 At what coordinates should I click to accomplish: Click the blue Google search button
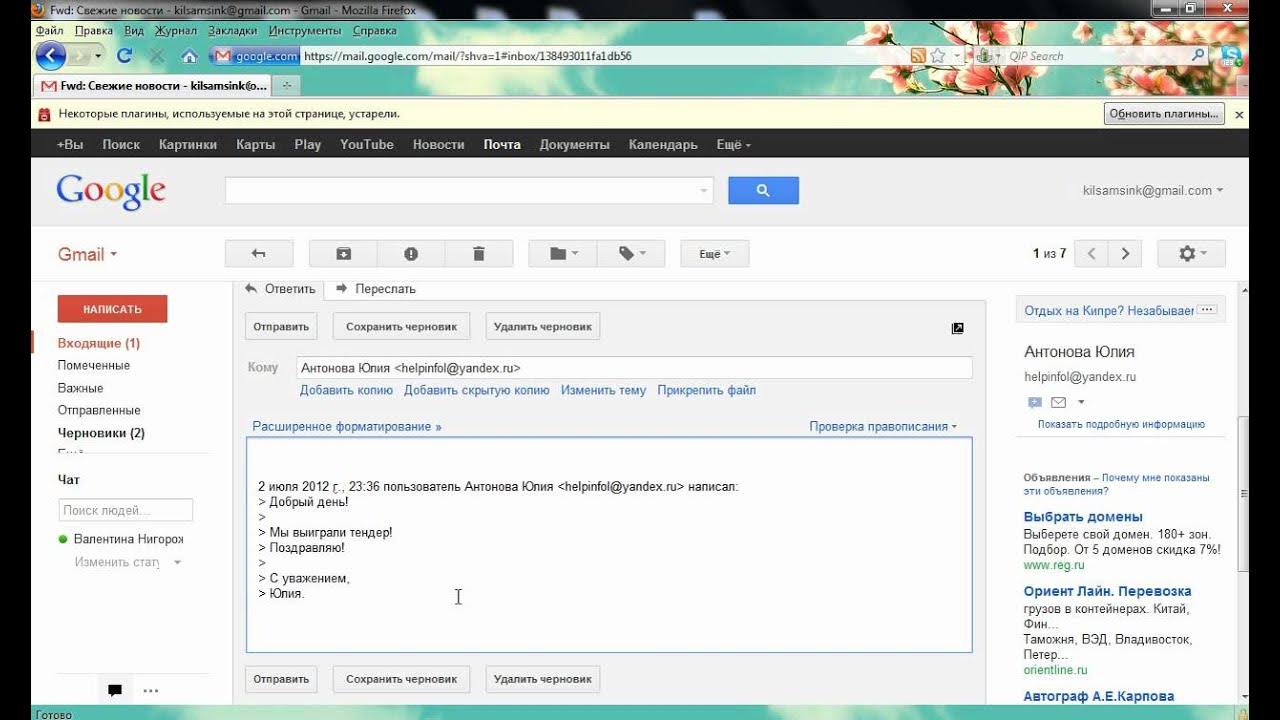(763, 190)
